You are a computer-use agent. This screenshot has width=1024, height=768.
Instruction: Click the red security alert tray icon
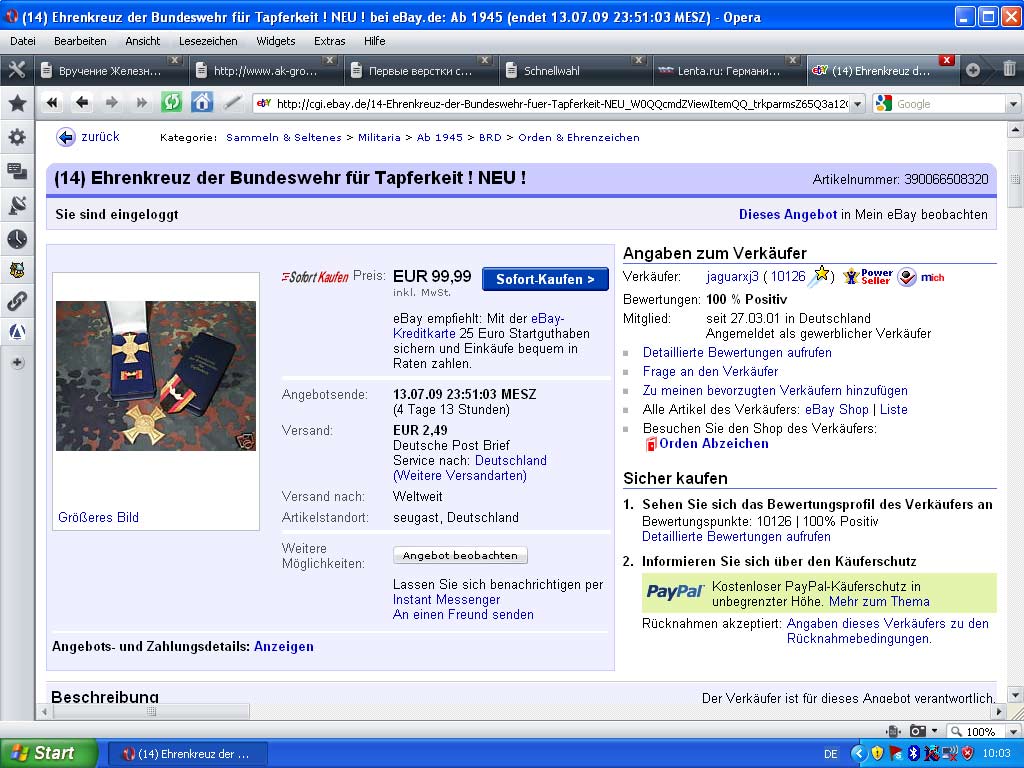(x=968, y=753)
